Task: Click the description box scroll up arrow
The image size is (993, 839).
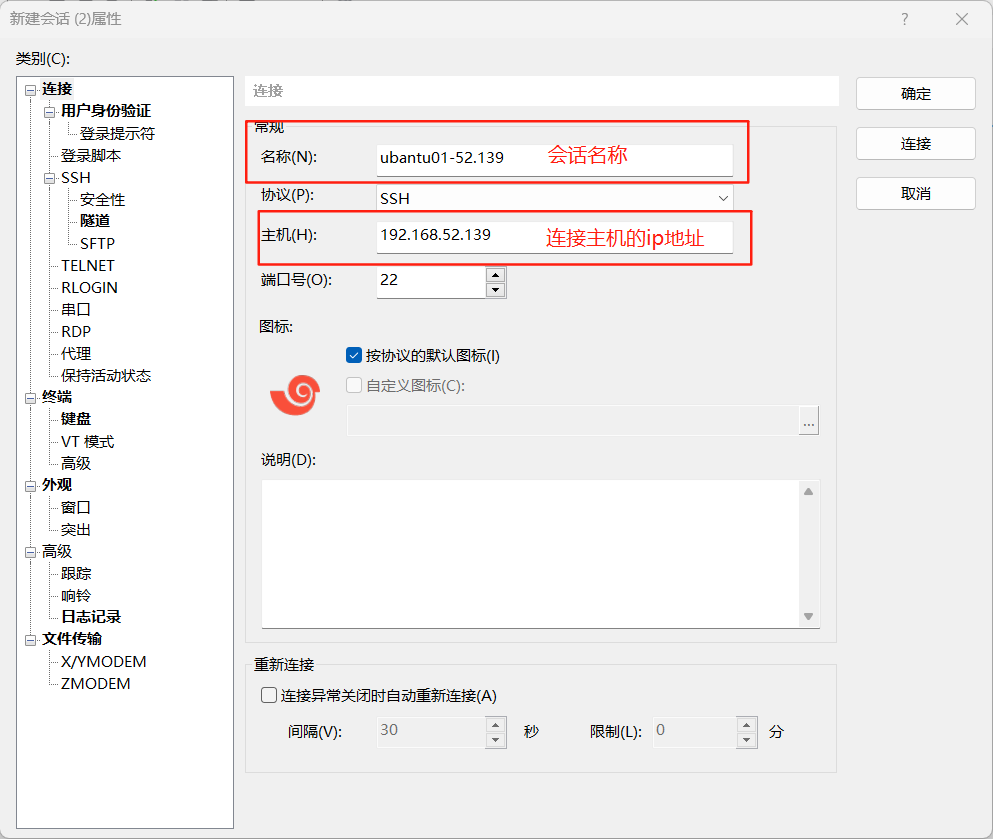Action: pos(809,491)
